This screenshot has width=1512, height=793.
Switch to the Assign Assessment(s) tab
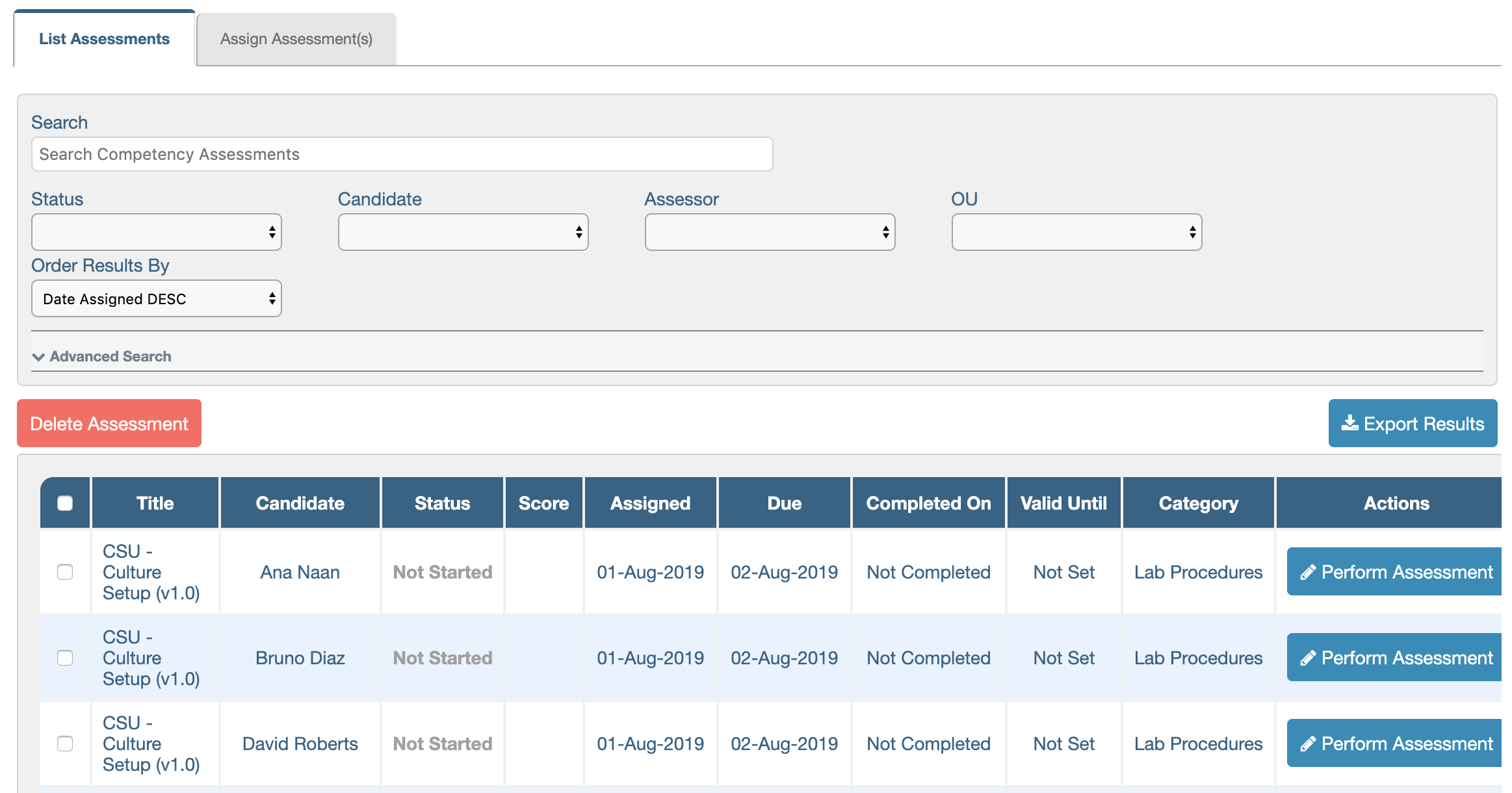[x=296, y=39]
